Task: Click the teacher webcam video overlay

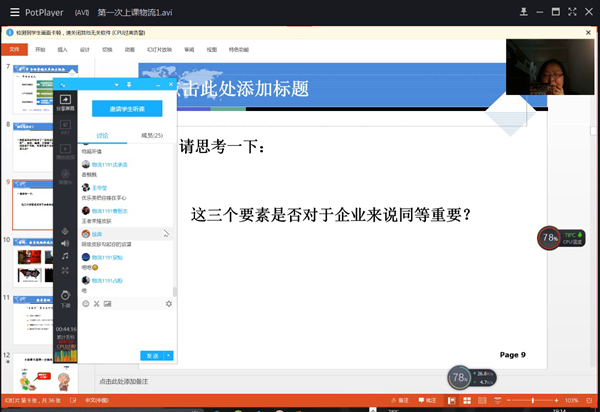Action: point(550,67)
